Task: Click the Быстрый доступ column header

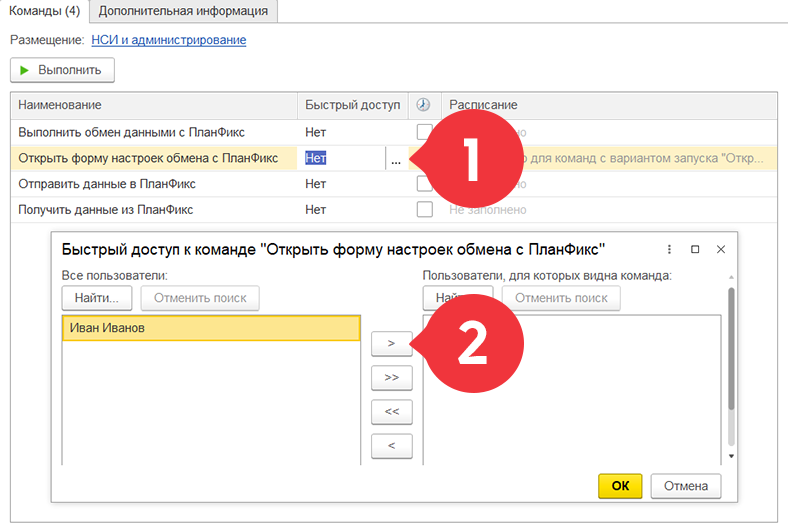Action: pos(352,105)
